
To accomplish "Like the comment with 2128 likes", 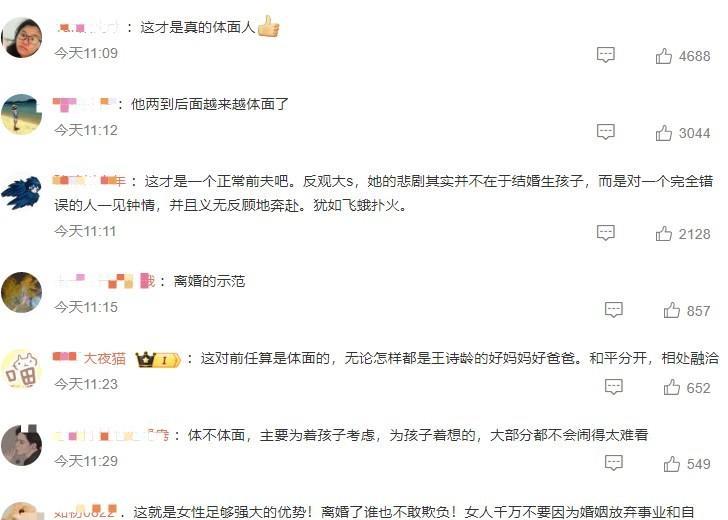I will (663, 234).
